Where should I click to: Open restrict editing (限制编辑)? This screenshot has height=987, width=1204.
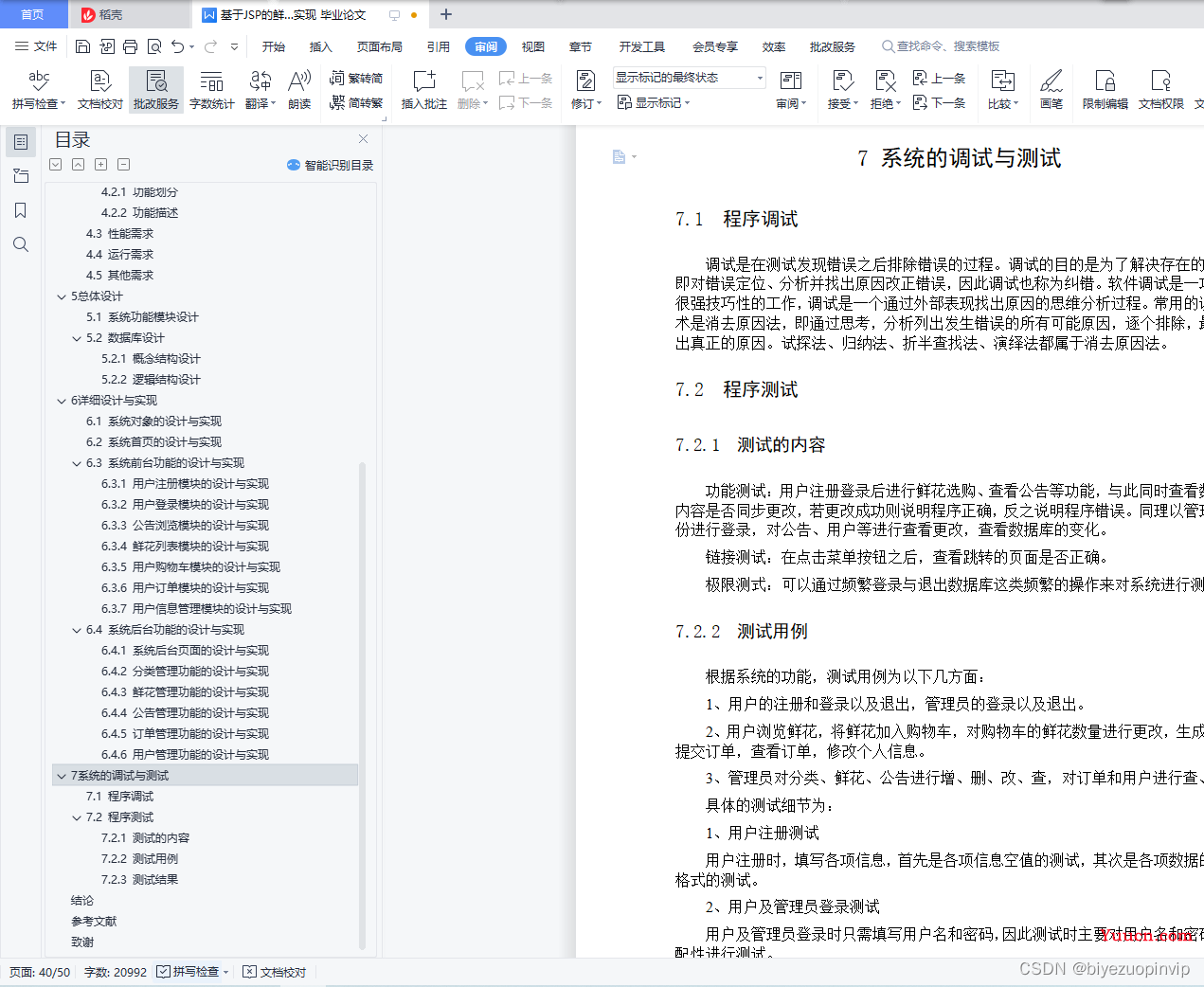coord(1105,90)
